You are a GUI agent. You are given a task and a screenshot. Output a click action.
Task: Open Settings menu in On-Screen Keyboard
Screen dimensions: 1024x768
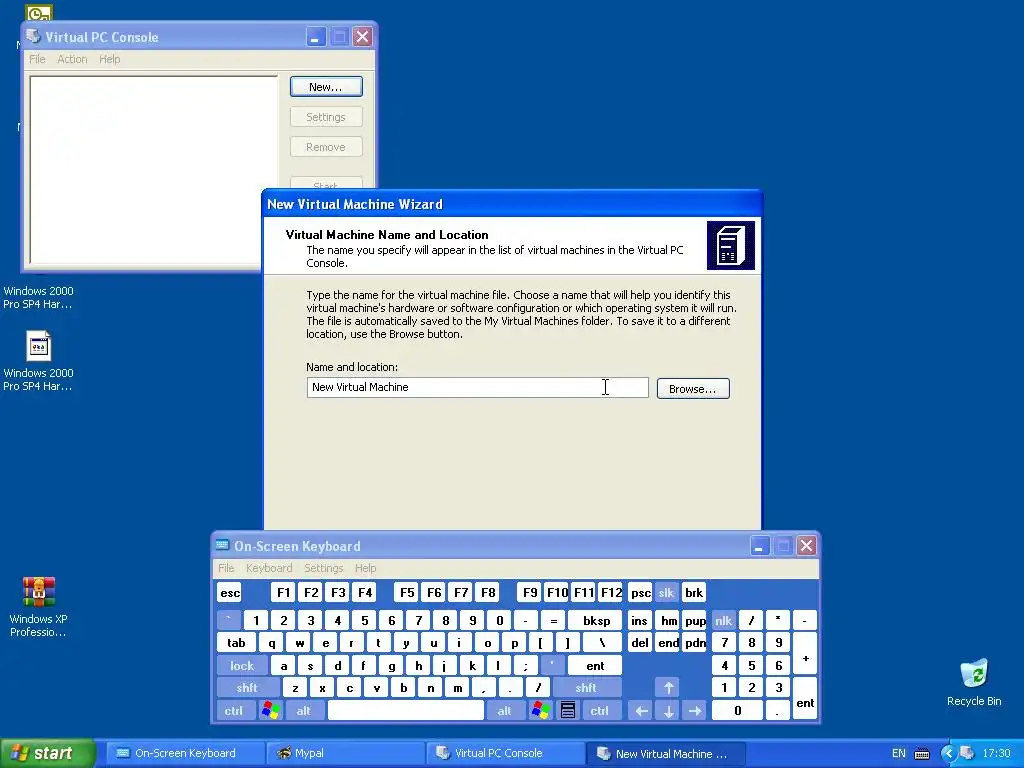[323, 568]
